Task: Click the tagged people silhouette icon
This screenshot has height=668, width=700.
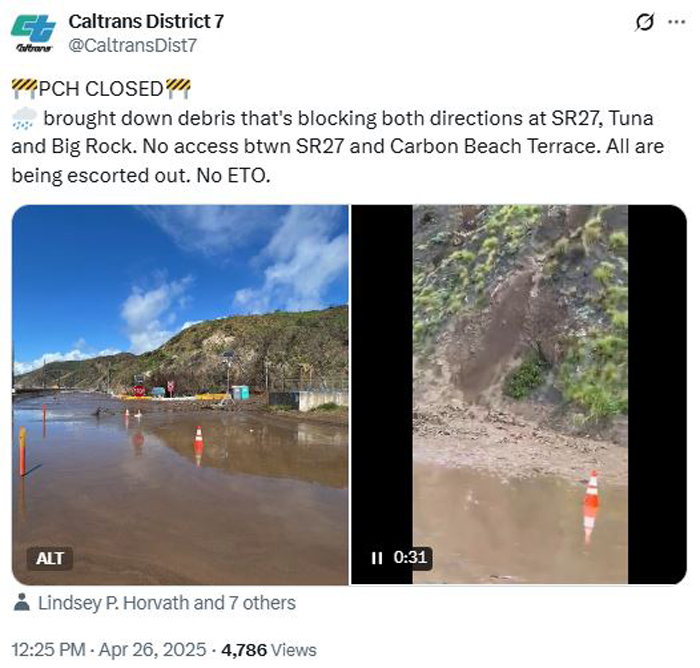Action: coord(22,603)
